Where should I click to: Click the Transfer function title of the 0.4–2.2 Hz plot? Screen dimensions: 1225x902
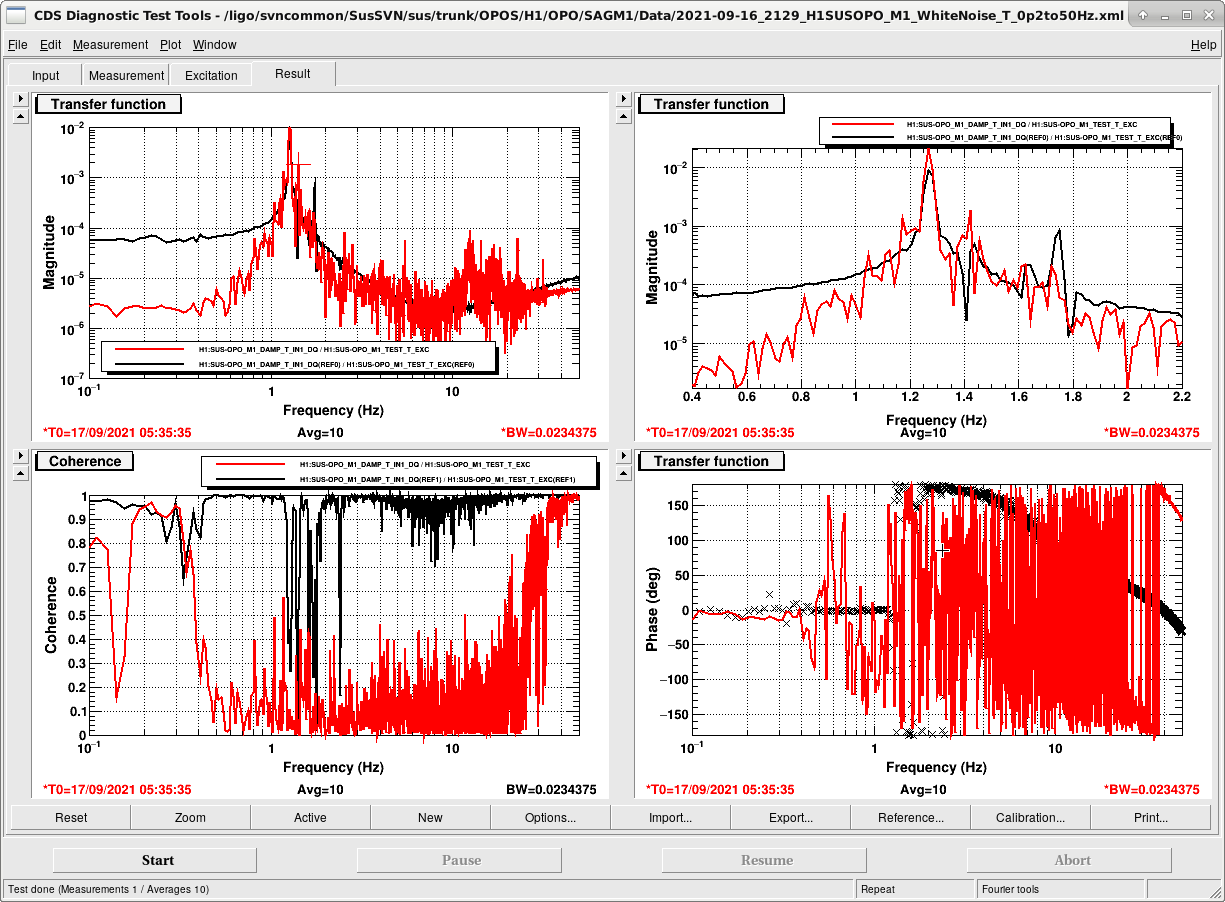click(711, 104)
